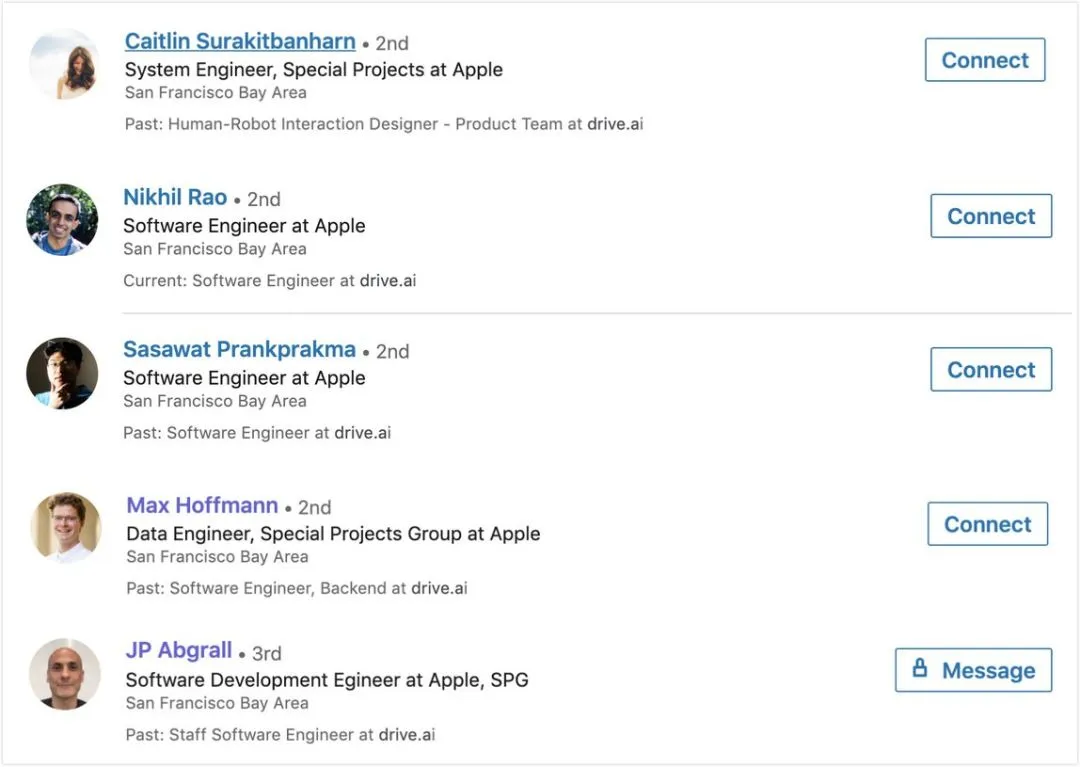Click '2nd' degree badge beside Caitlin Surakitbanharn
The image size is (1080, 767).
click(x=392, y=43)
